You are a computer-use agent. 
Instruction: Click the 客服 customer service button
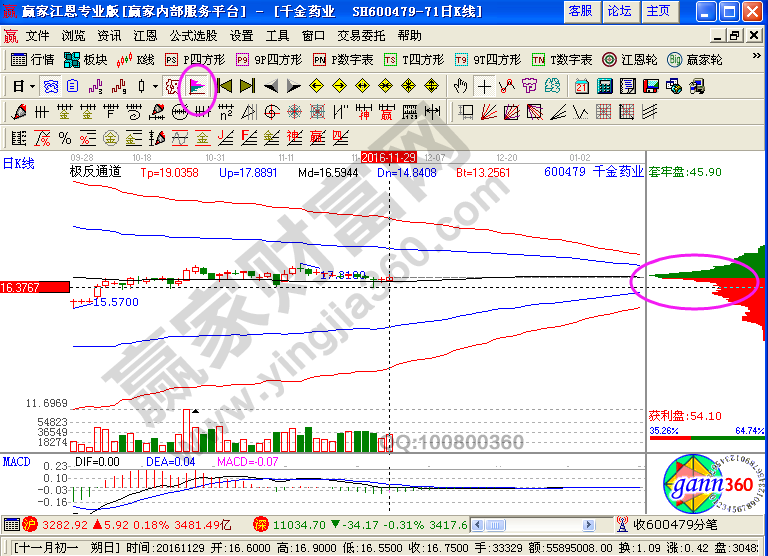tap(580, 11)
